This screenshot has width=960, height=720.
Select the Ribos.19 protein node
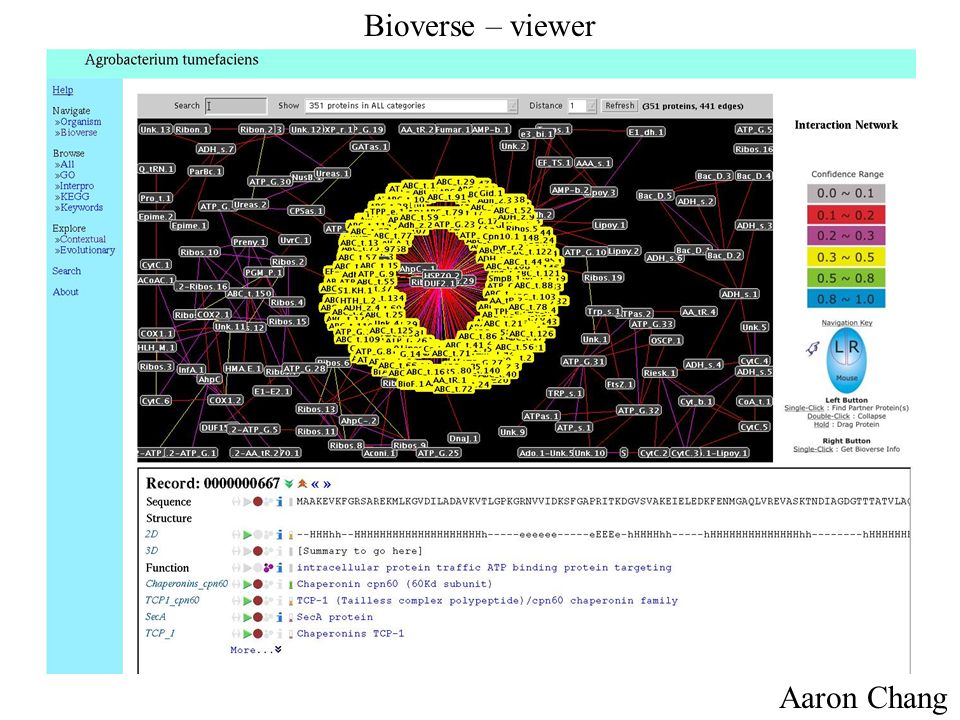click(x=604, y=277)
